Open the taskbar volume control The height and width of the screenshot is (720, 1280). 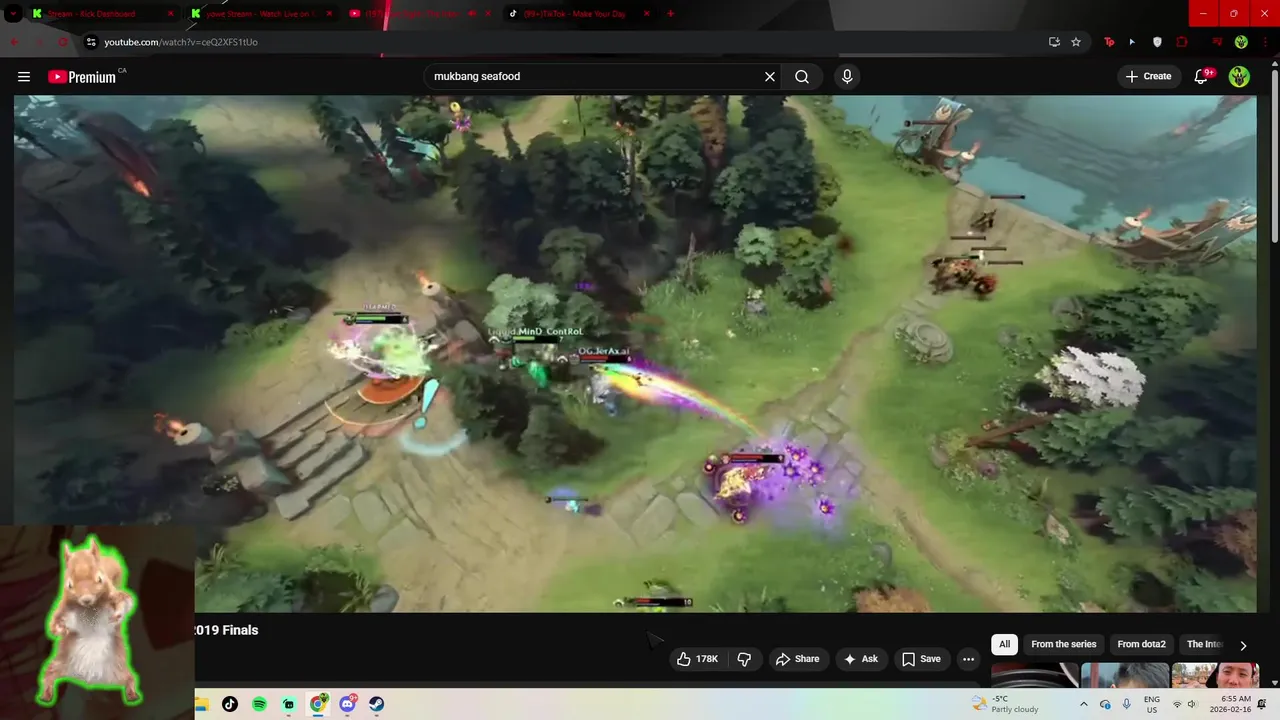tap(1191, 704)
